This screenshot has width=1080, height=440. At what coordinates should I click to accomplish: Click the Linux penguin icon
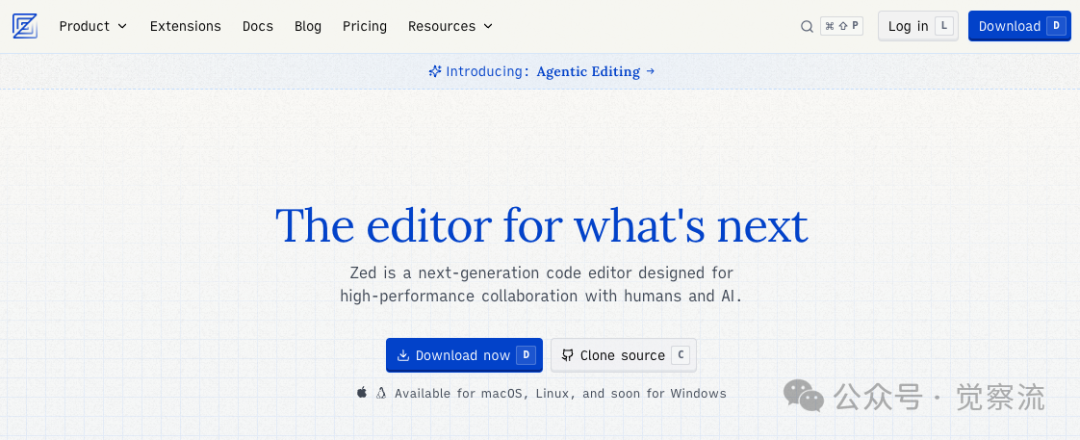pos(381,393)
